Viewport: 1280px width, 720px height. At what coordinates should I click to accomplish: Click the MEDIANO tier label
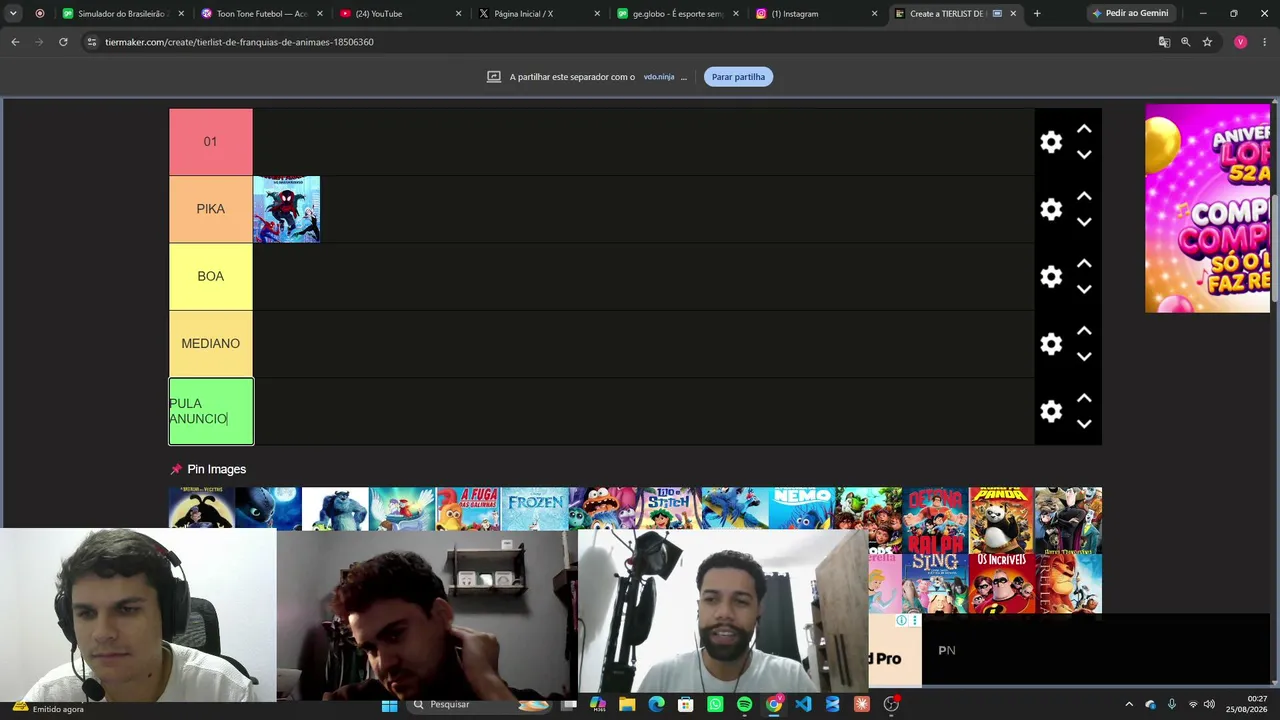pyautogui.click(x=210, y=344)
